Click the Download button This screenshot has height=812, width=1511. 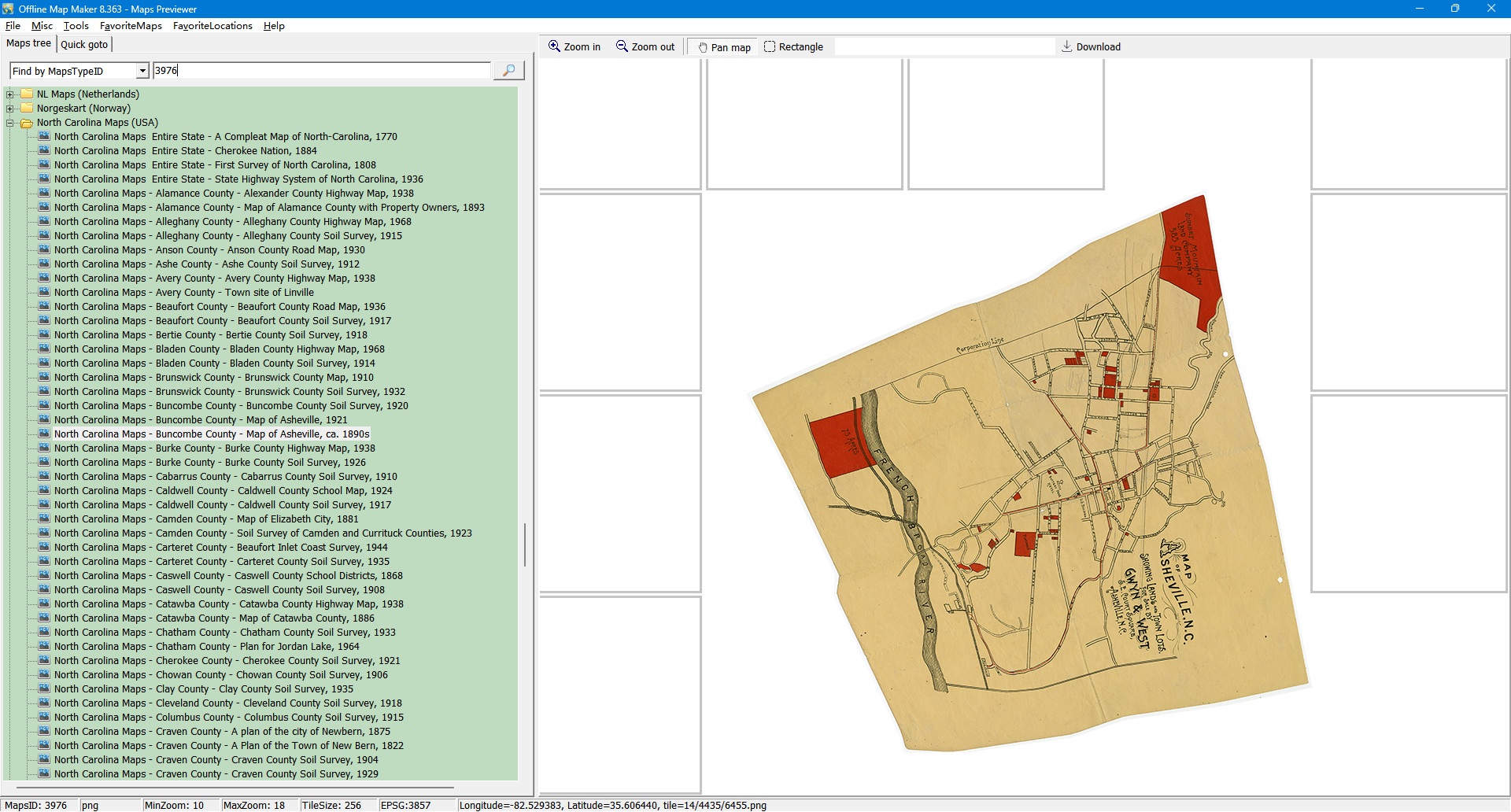click(1091, 47)
